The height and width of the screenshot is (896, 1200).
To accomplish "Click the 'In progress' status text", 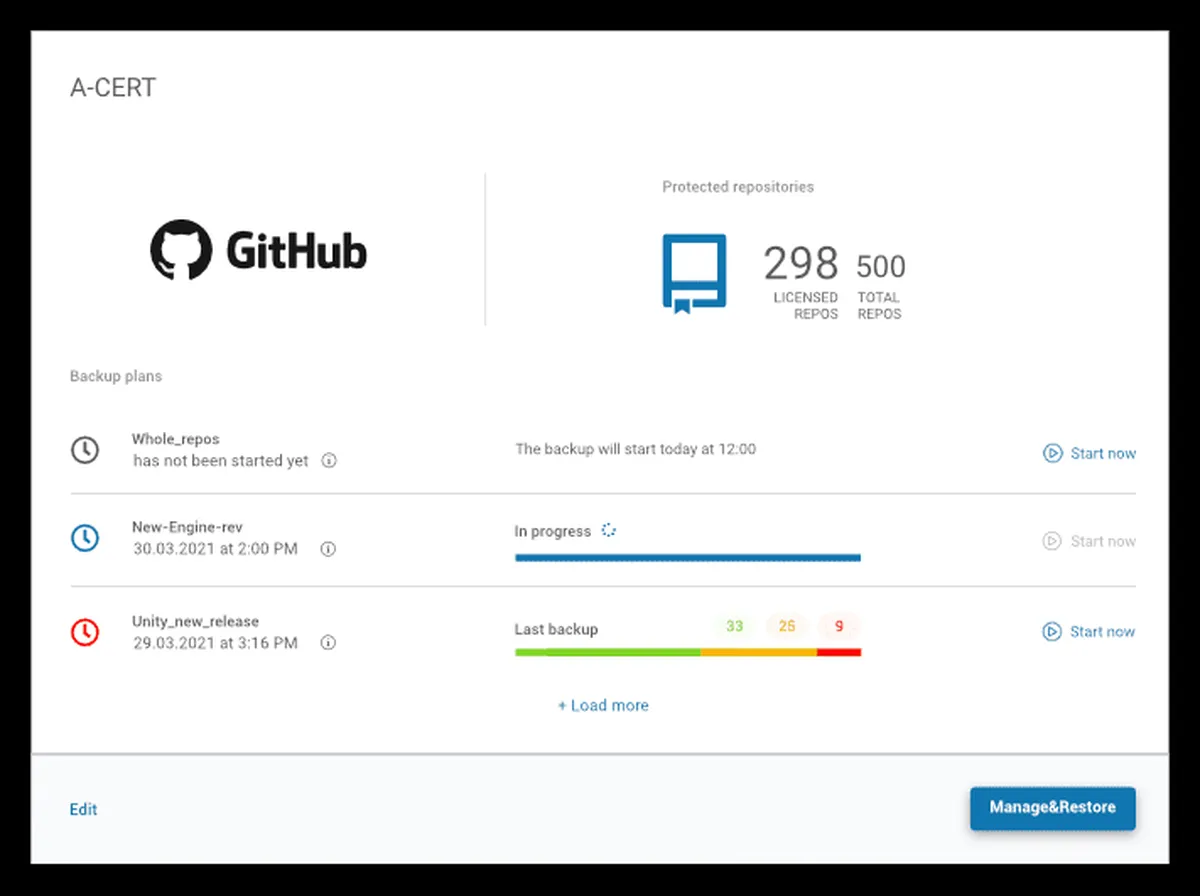I will (553, 531).
